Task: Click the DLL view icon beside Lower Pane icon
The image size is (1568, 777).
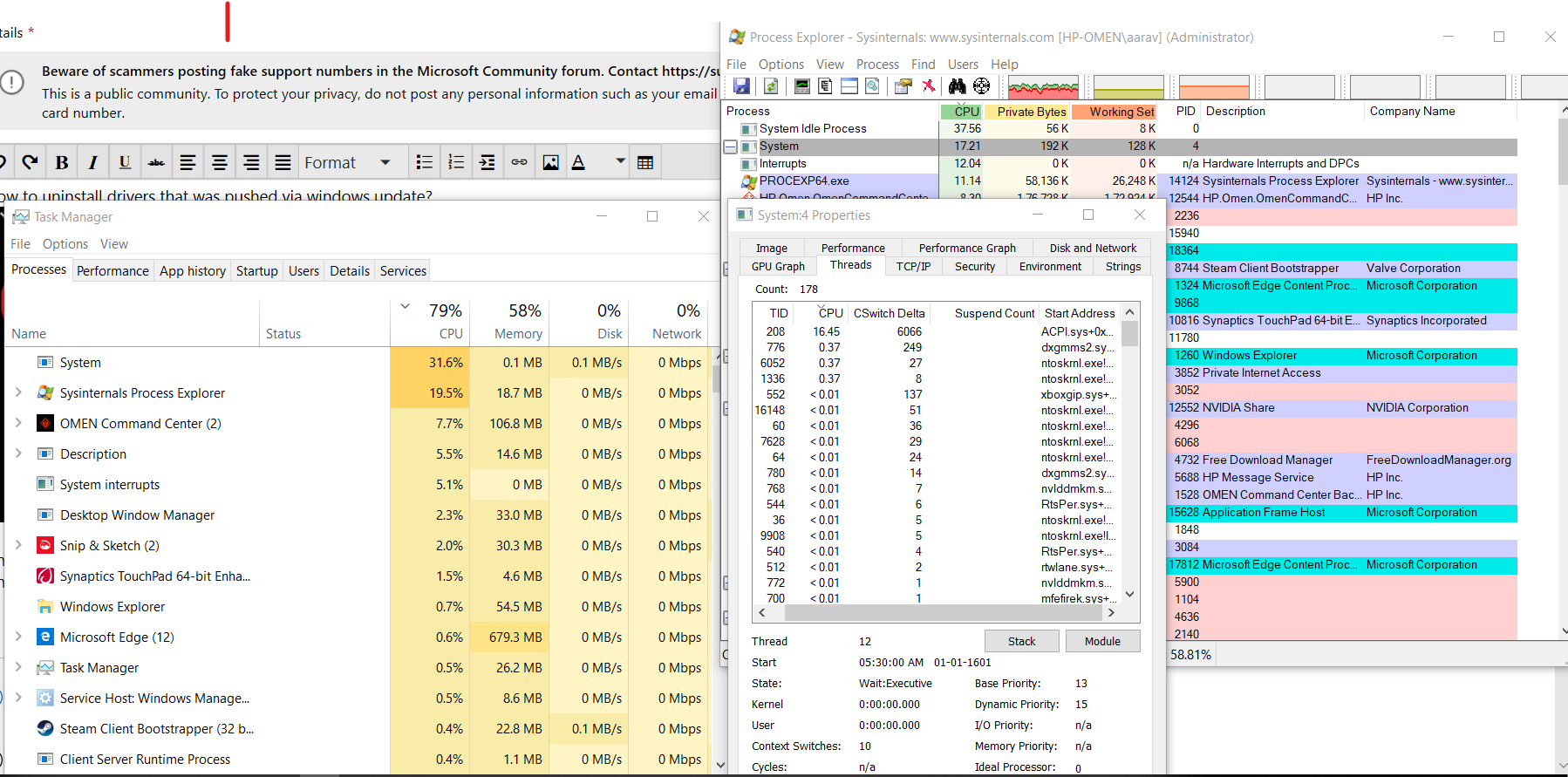Action: 872,86
